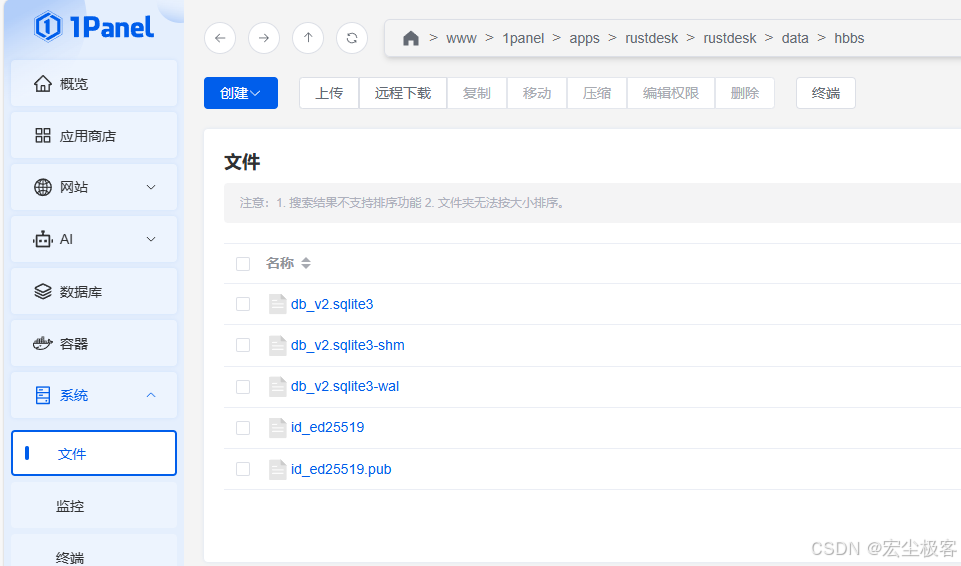The width and height of the screenshot is (961, 566).
Task: Click the 上传 button
Action: [x=329, y=93]
